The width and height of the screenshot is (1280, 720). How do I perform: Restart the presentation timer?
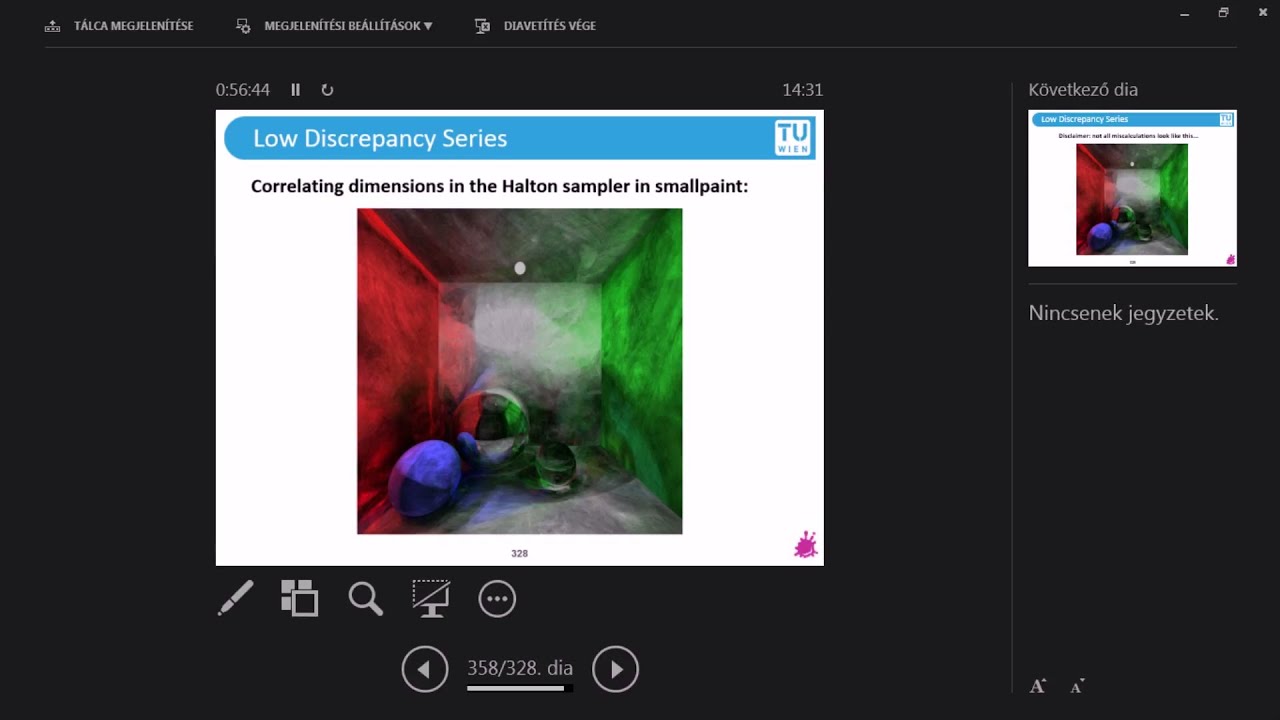pyautogui.click(x=327, y=90)
